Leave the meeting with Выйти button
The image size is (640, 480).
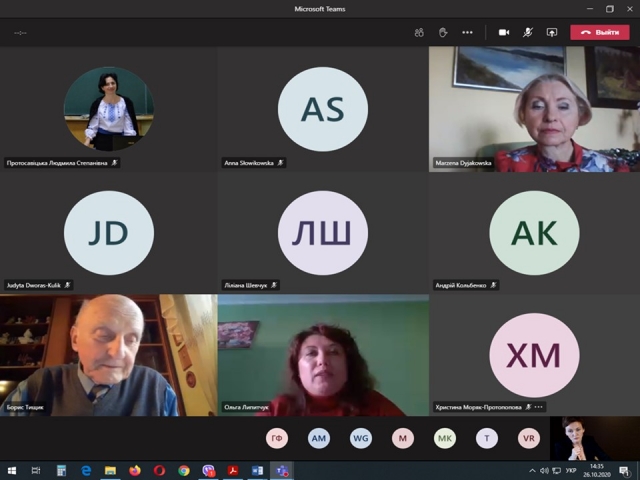click(600, 32)
